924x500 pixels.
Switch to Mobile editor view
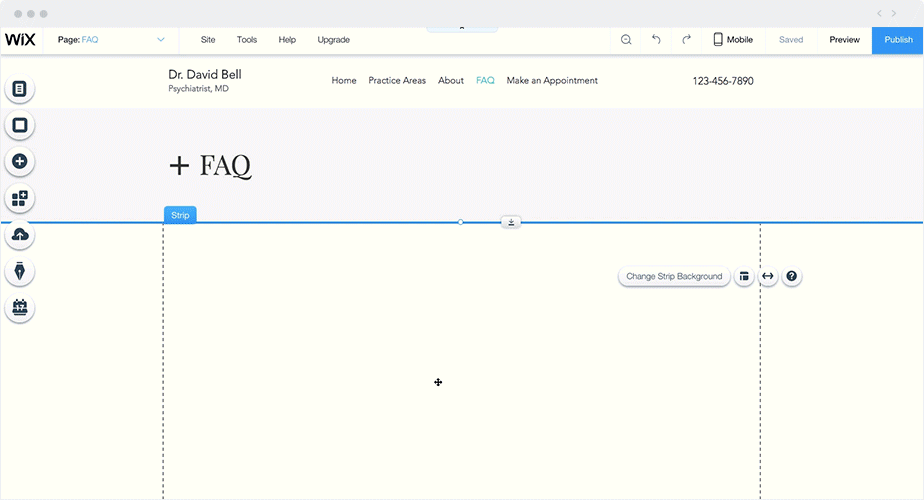[x=733, y=40]
